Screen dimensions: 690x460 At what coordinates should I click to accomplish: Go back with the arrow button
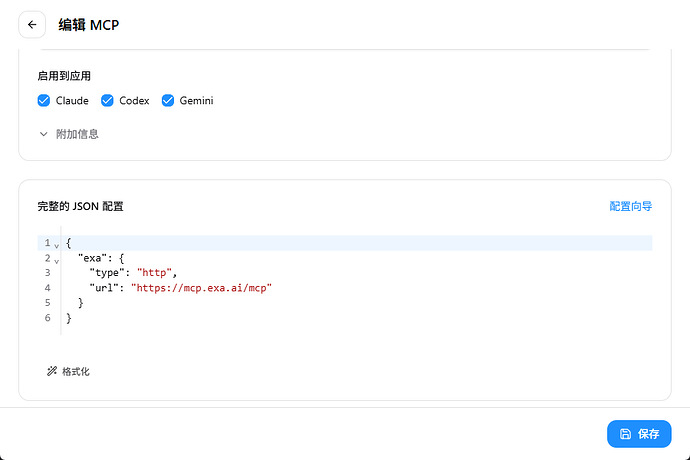(32, 25)
